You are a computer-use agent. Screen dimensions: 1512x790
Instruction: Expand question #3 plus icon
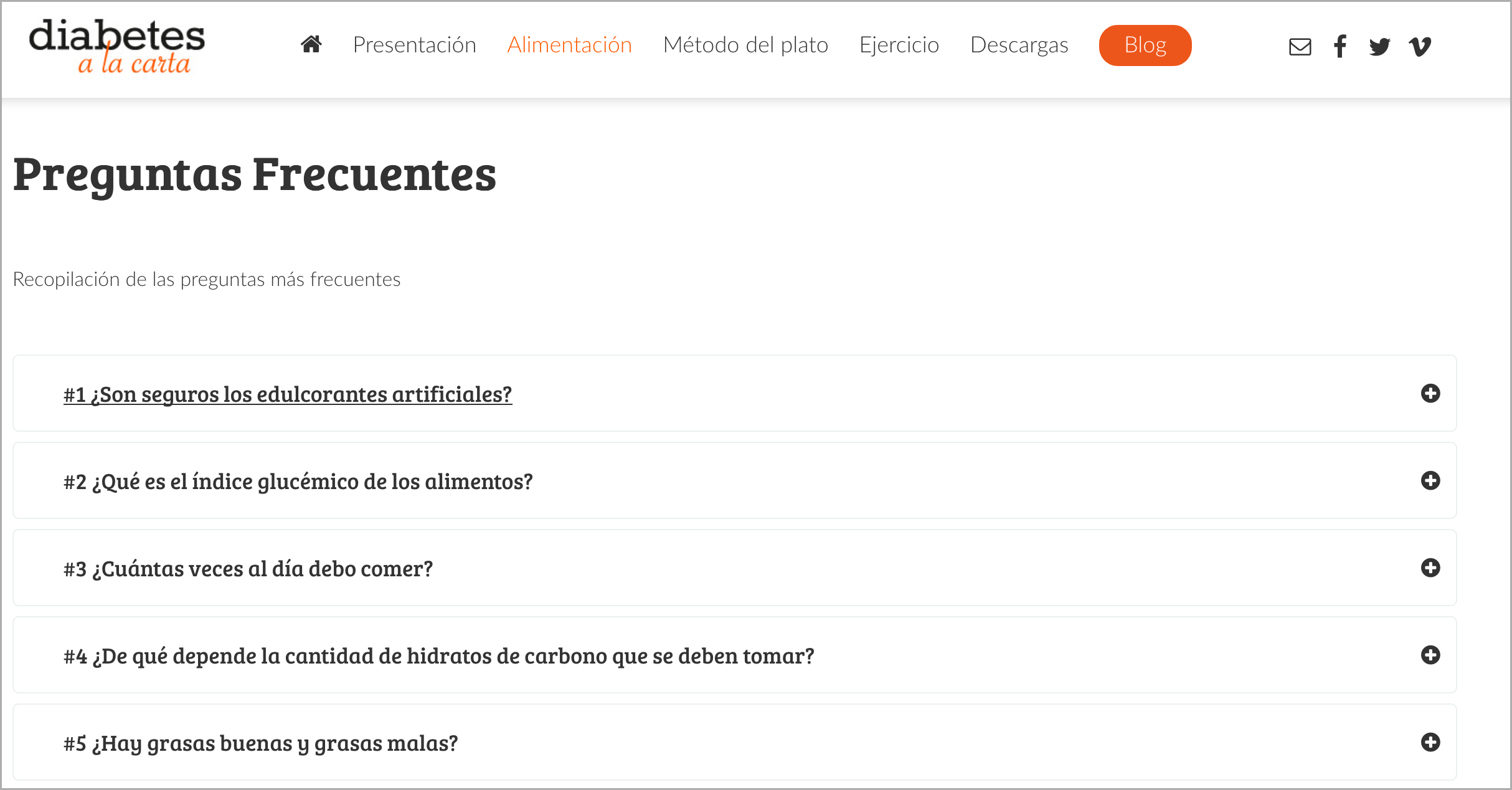(x=1430, y=568)
